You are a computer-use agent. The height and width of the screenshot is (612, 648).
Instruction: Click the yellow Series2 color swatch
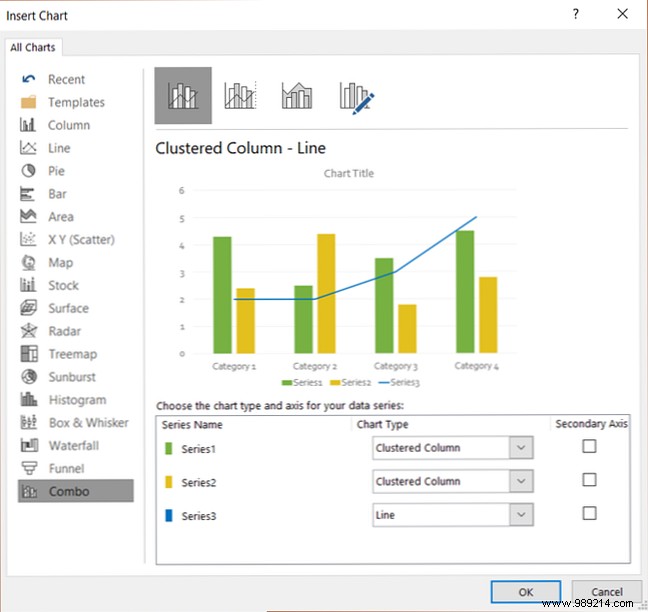tap(169, 482)
